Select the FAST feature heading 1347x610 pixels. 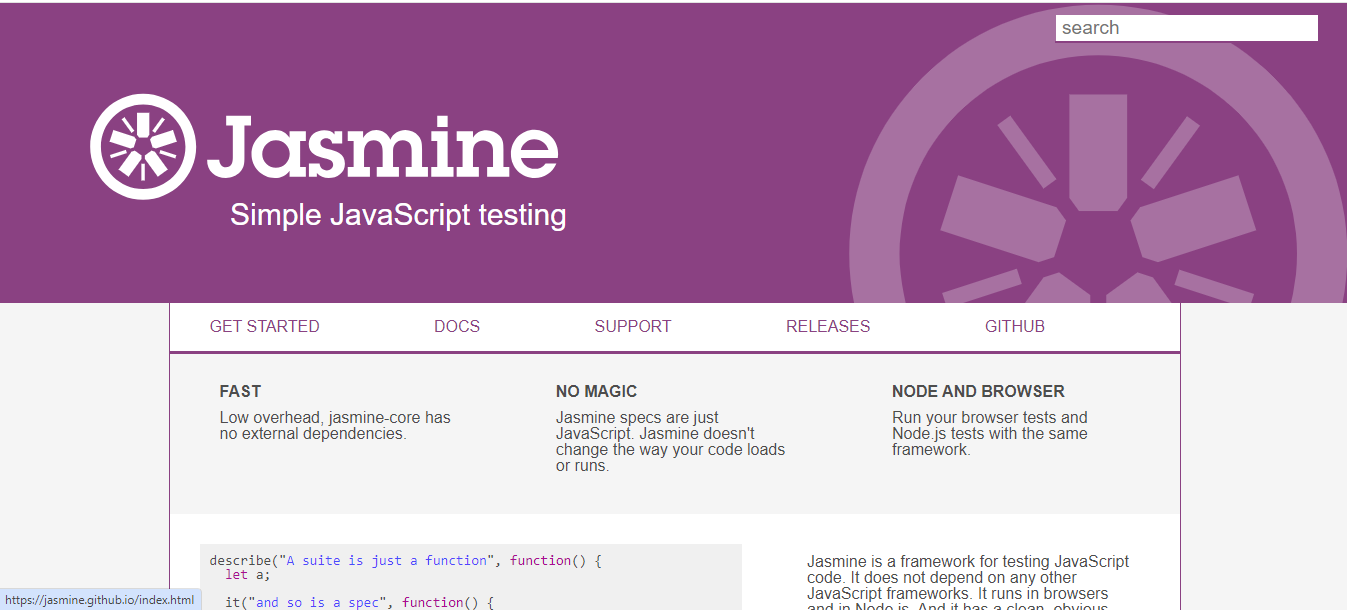[x=240, y=391]
